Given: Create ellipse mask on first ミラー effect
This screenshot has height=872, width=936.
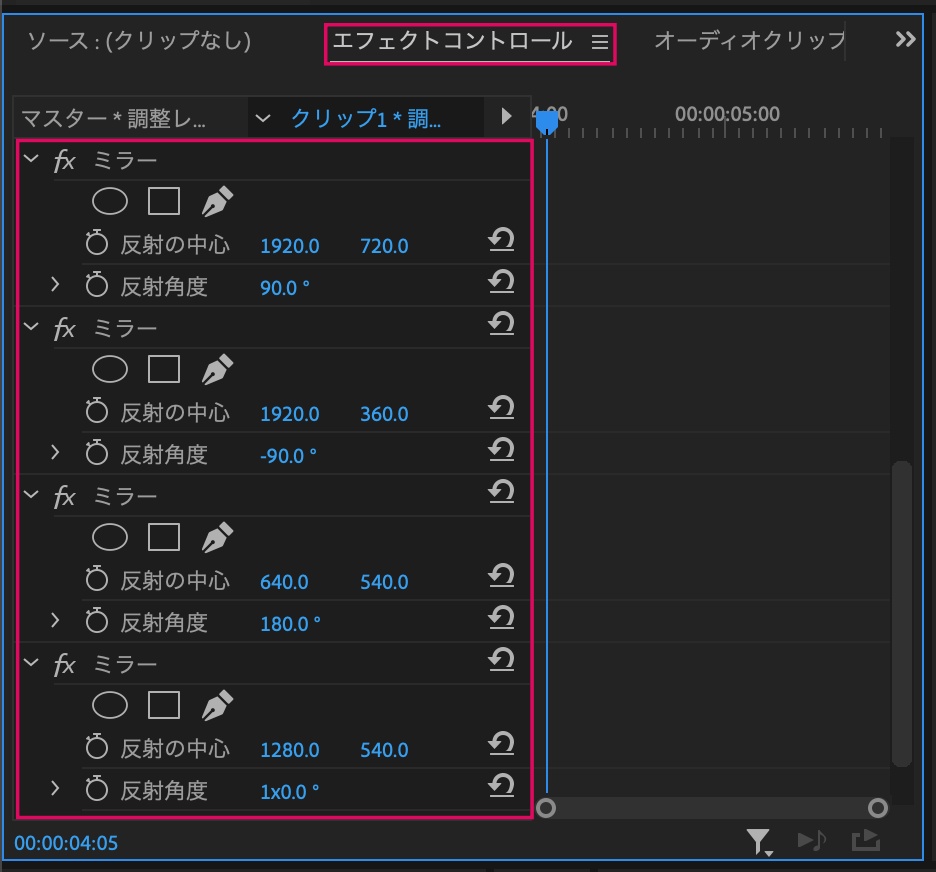Looking at the screenshot, I should (x=110, y=201).
